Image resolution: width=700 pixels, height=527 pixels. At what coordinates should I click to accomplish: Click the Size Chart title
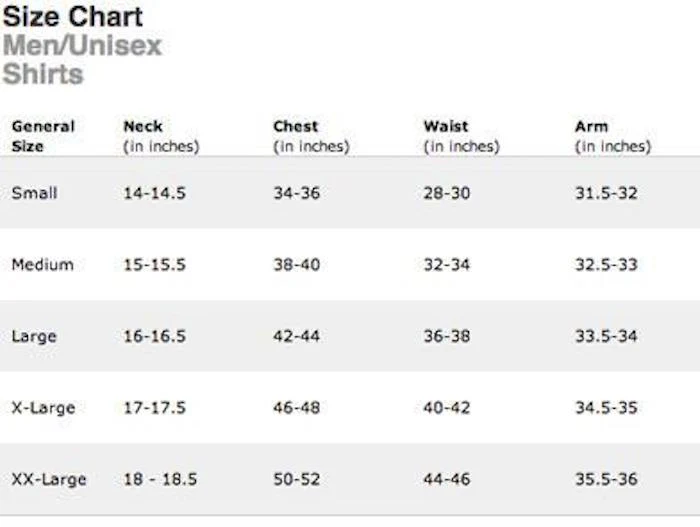click(72, 17)
